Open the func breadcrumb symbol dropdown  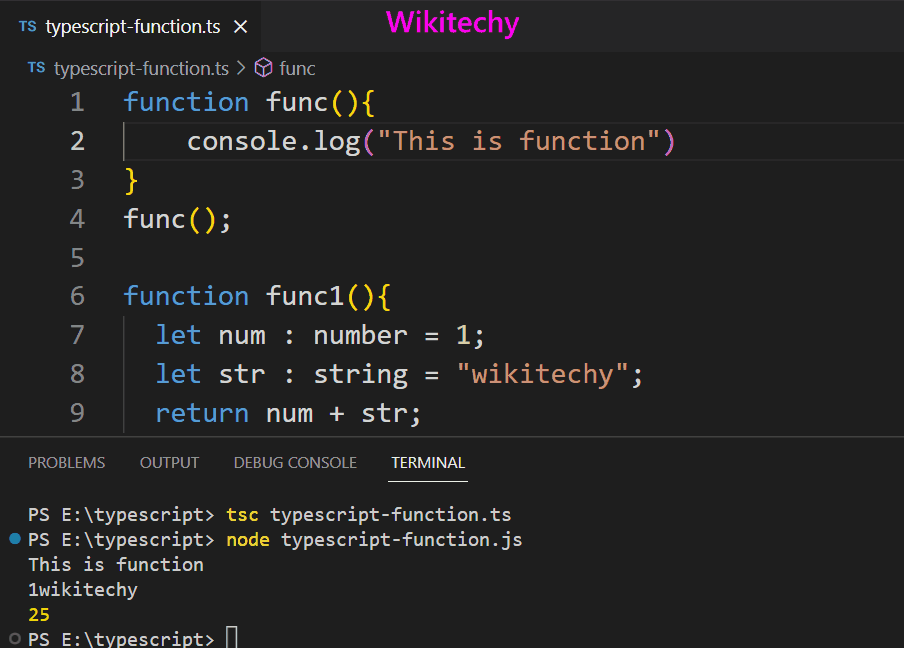coord(297,68)
